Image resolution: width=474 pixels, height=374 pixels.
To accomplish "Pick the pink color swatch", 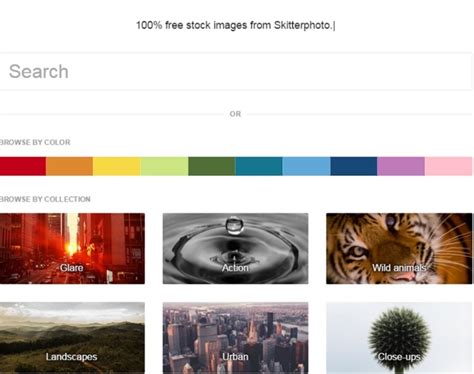I will [x=449, y=166].
